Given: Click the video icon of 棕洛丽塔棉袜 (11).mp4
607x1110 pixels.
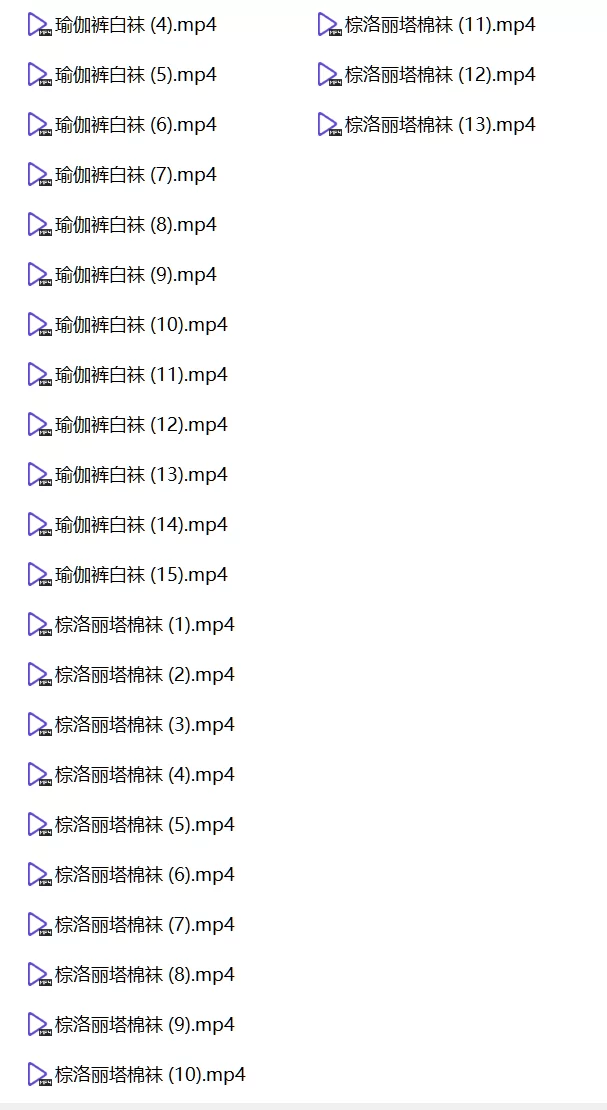Looking at the screenshot, I should click(330, 25).
